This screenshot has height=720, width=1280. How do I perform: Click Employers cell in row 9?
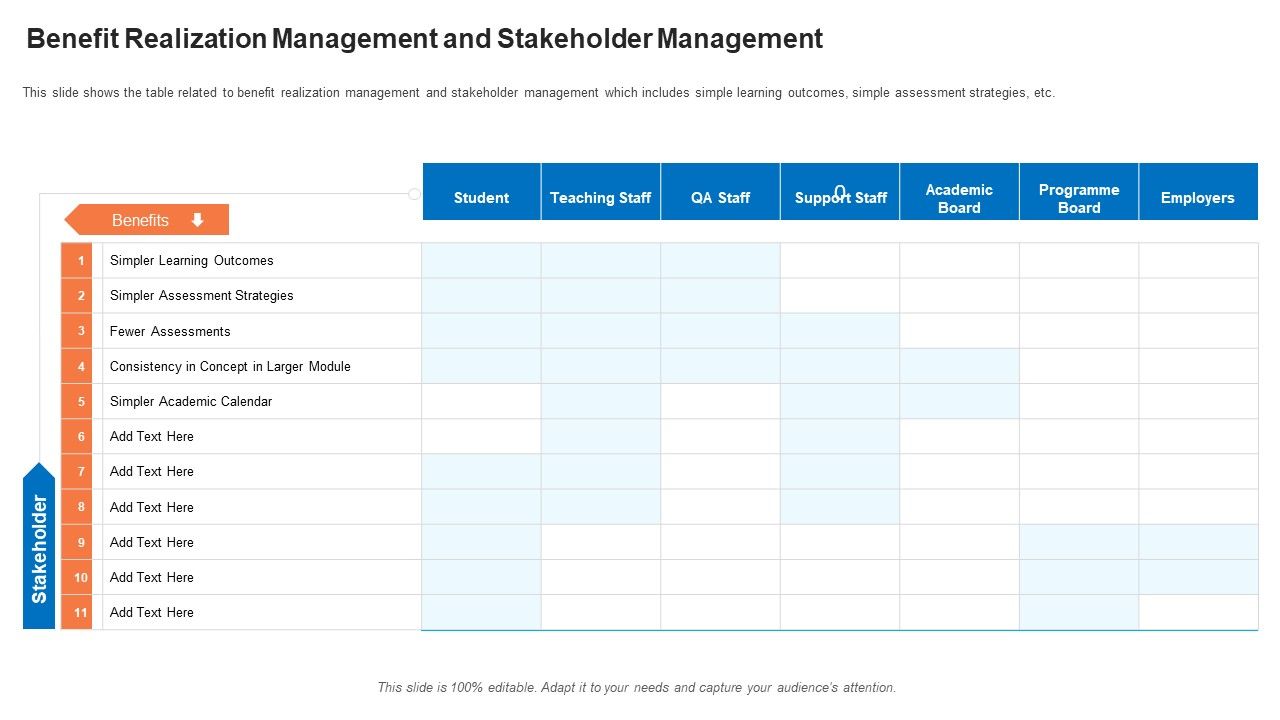click(x=1198, y=542)
